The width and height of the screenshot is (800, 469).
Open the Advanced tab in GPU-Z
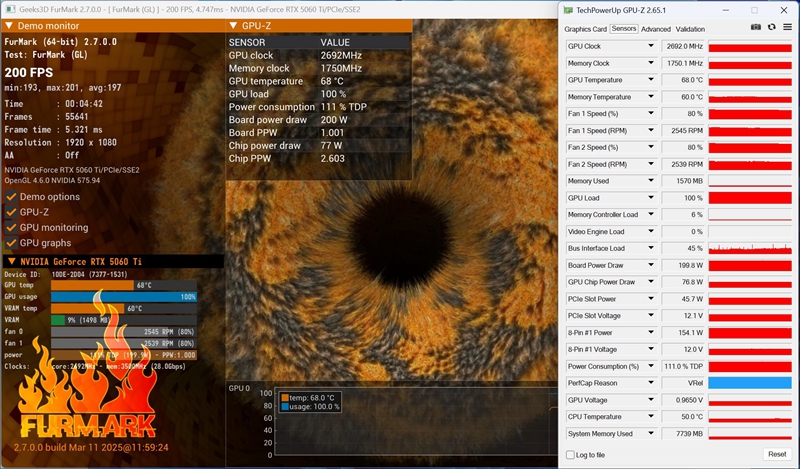[x=656, y=29]
